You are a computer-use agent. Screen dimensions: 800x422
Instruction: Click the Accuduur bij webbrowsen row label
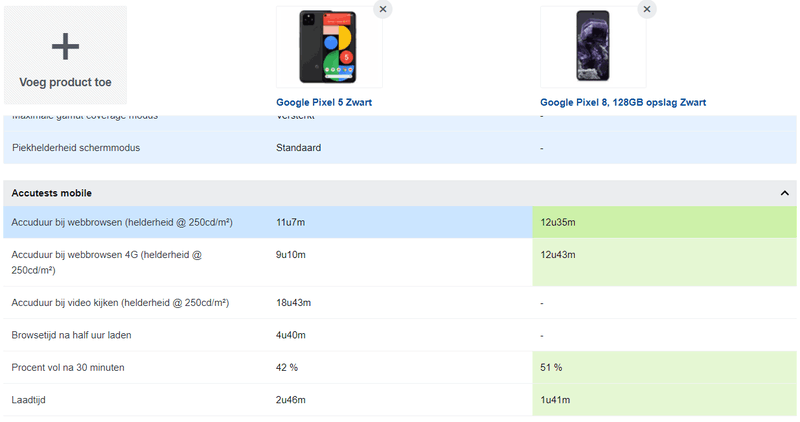tap(122, 222)
